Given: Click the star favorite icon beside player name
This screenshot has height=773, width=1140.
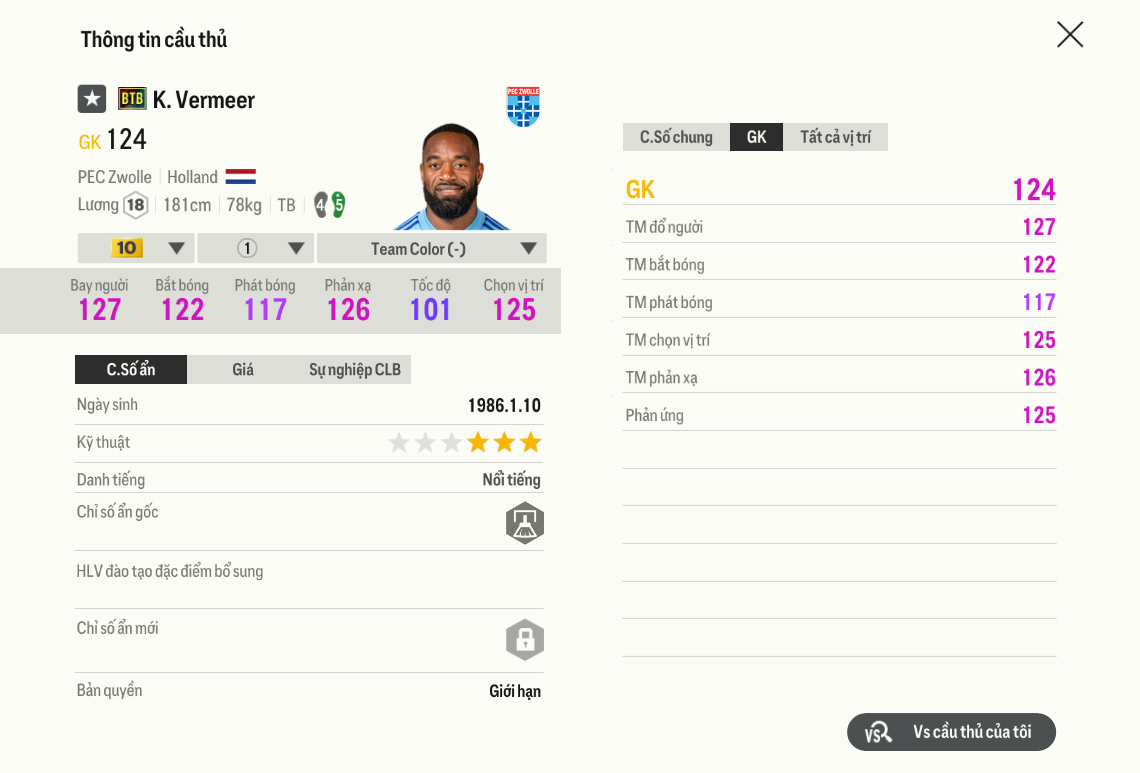Looking at the screenshot, I should 92,99.
